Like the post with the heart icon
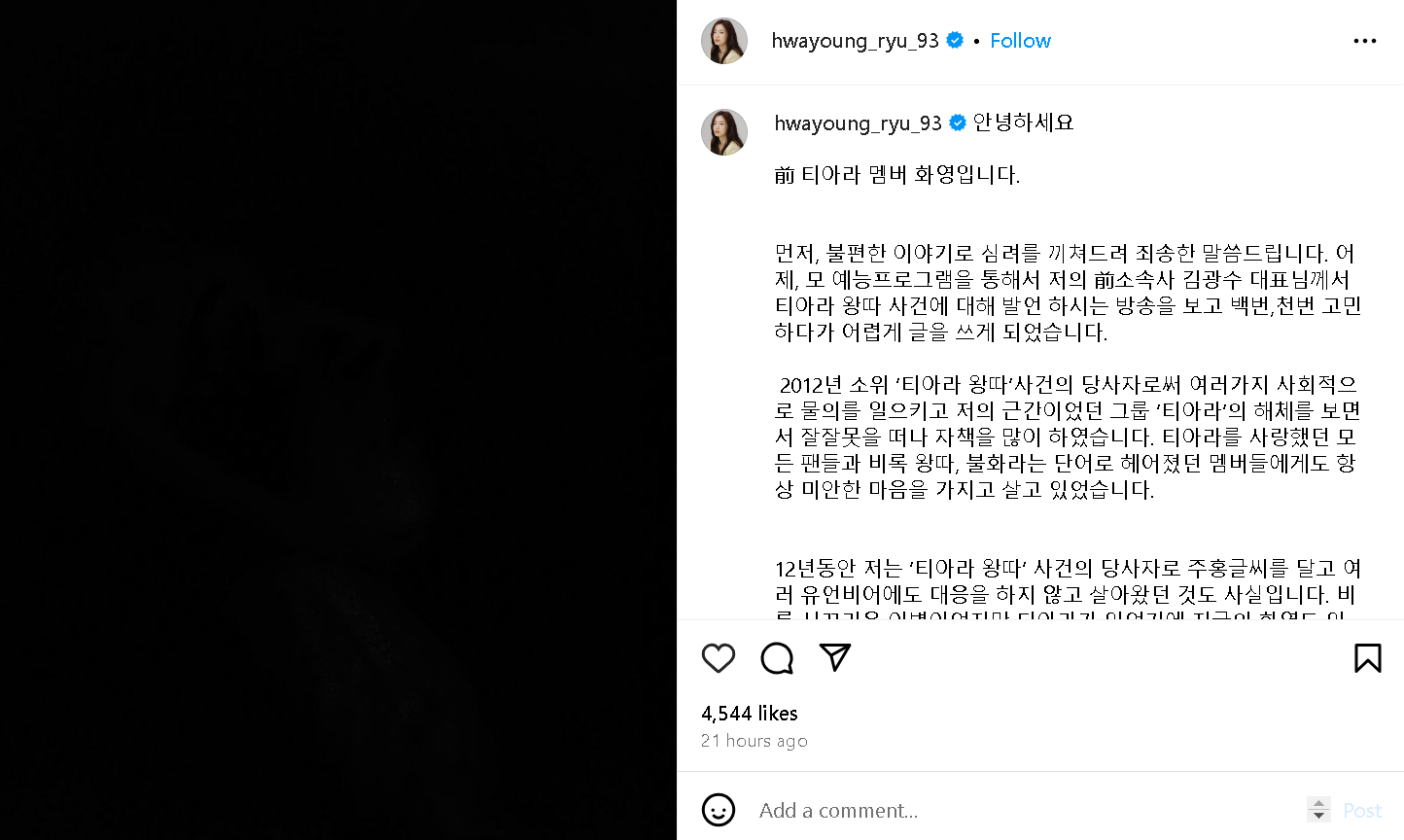 (719, 658)
